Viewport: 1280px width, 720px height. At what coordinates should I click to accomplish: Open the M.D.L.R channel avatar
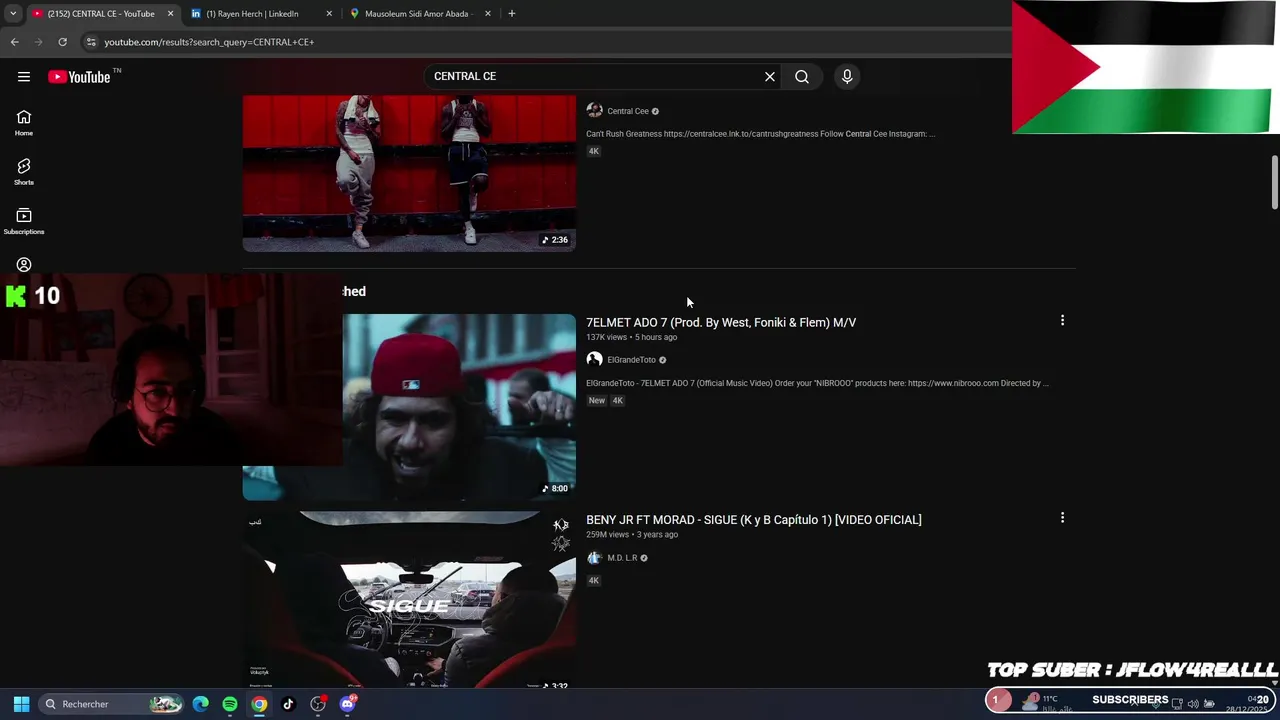click(594, 558)
